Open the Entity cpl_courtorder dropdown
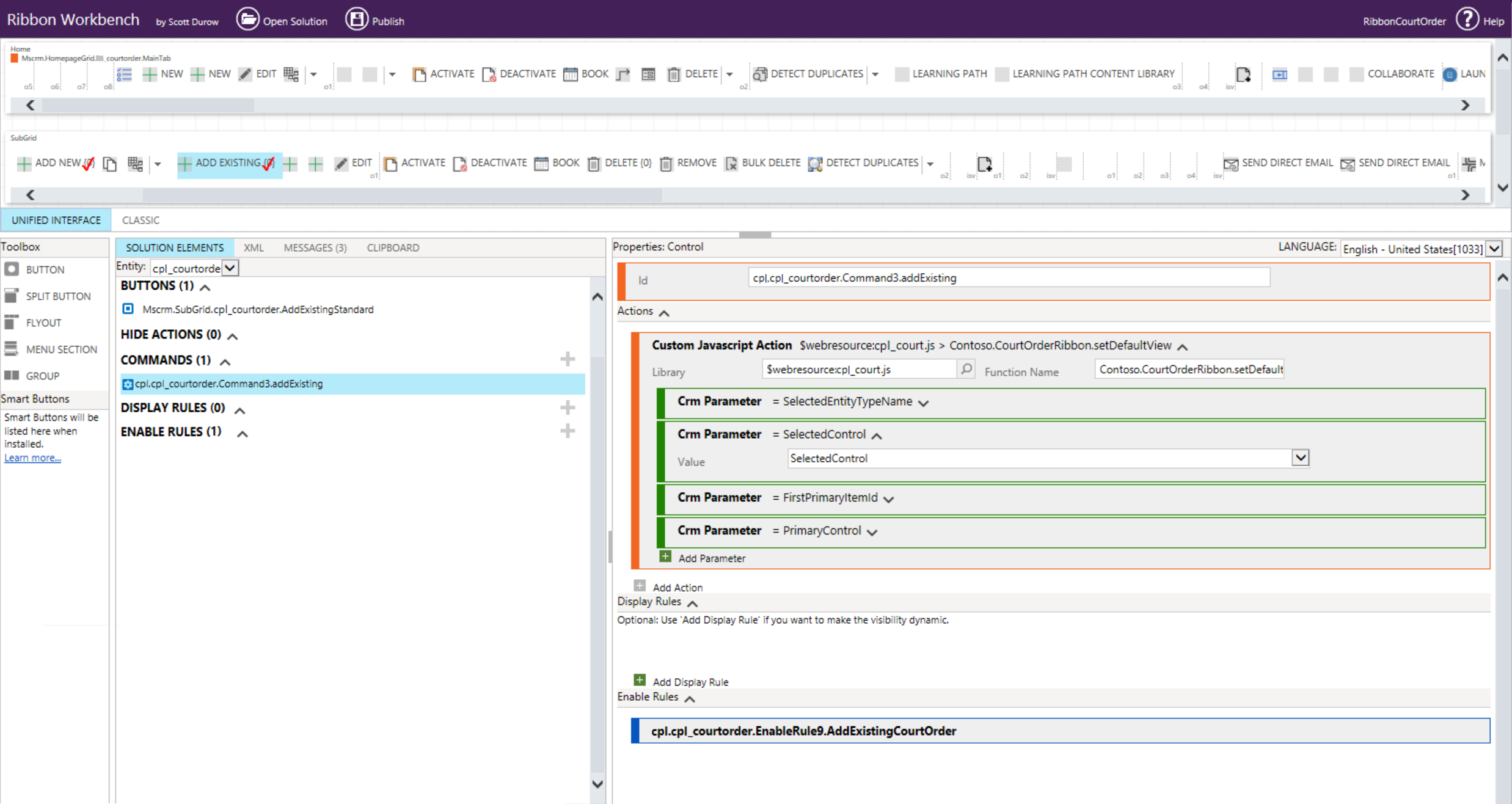1512x804 pixels. [x=230, y=268]
